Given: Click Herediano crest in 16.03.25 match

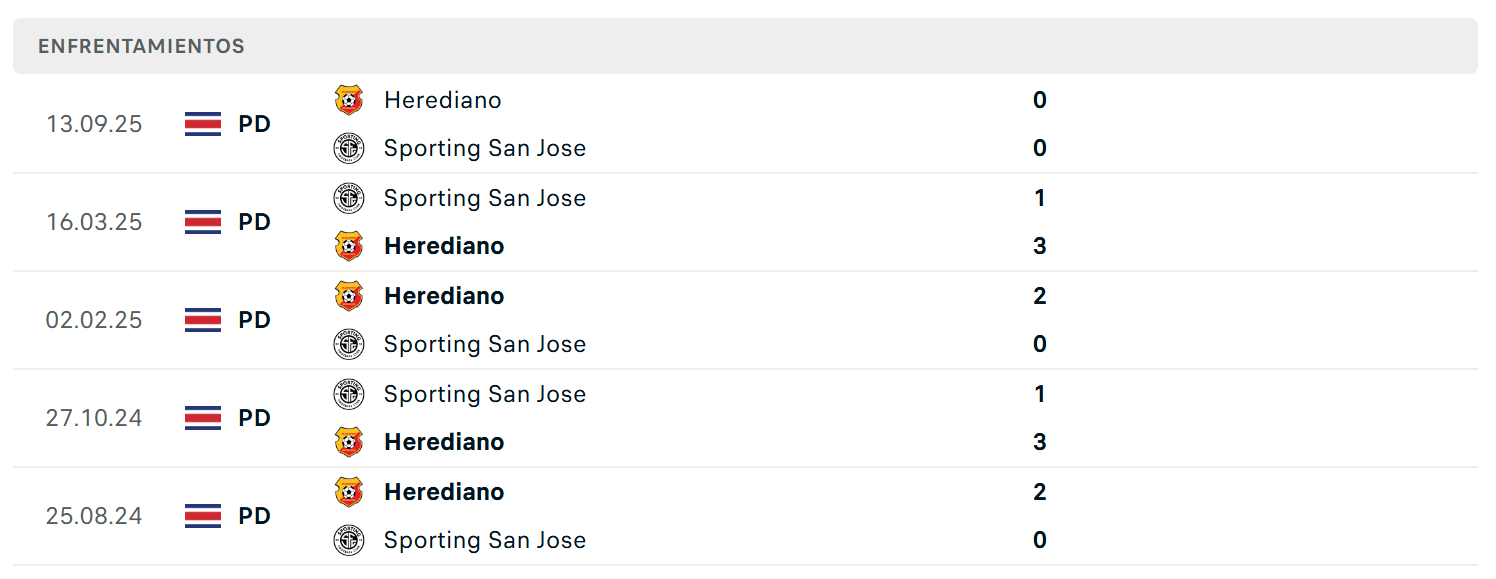Looking at the screenshot, I should 349,246.
